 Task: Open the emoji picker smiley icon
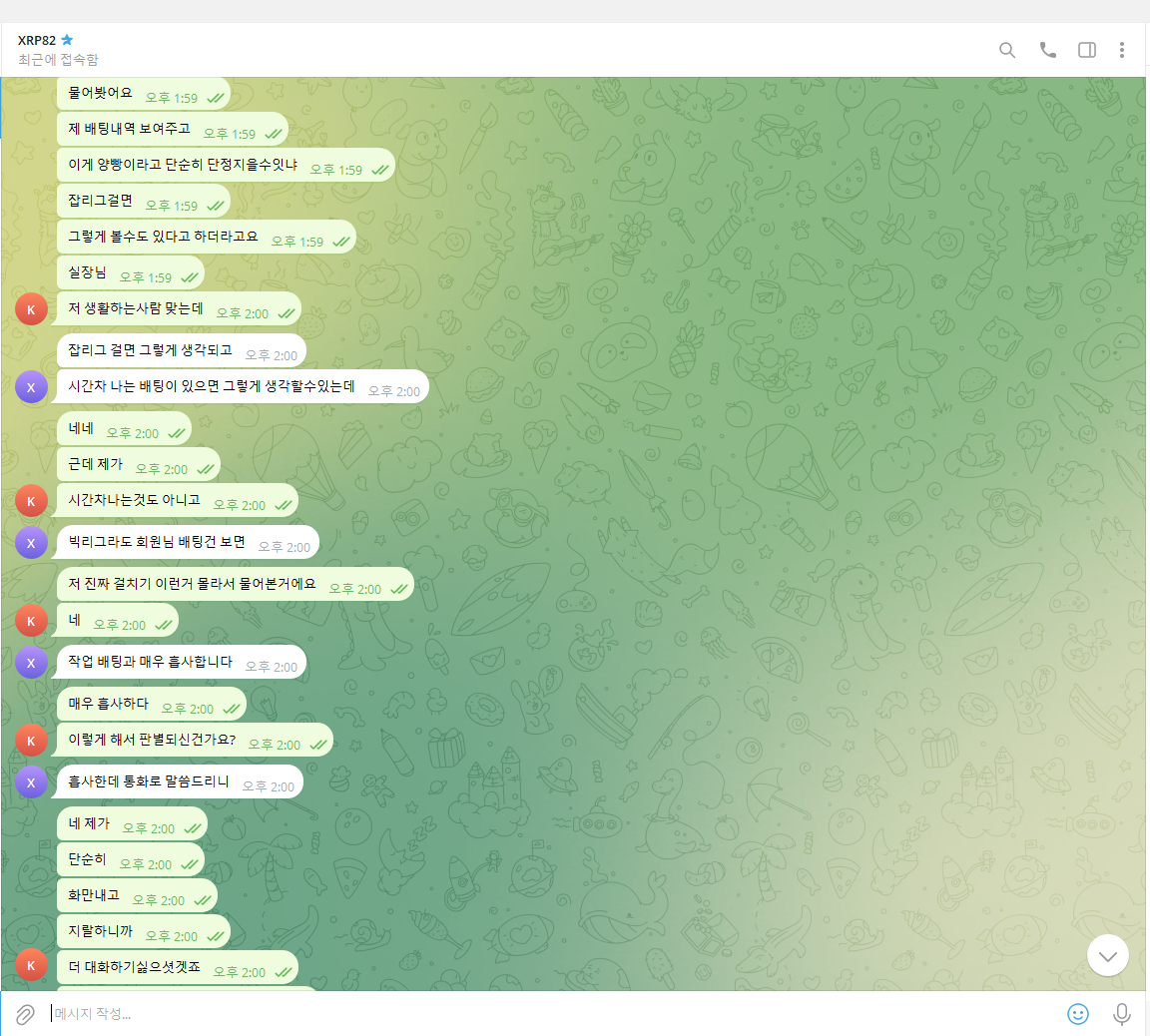pos(1078,1014)
